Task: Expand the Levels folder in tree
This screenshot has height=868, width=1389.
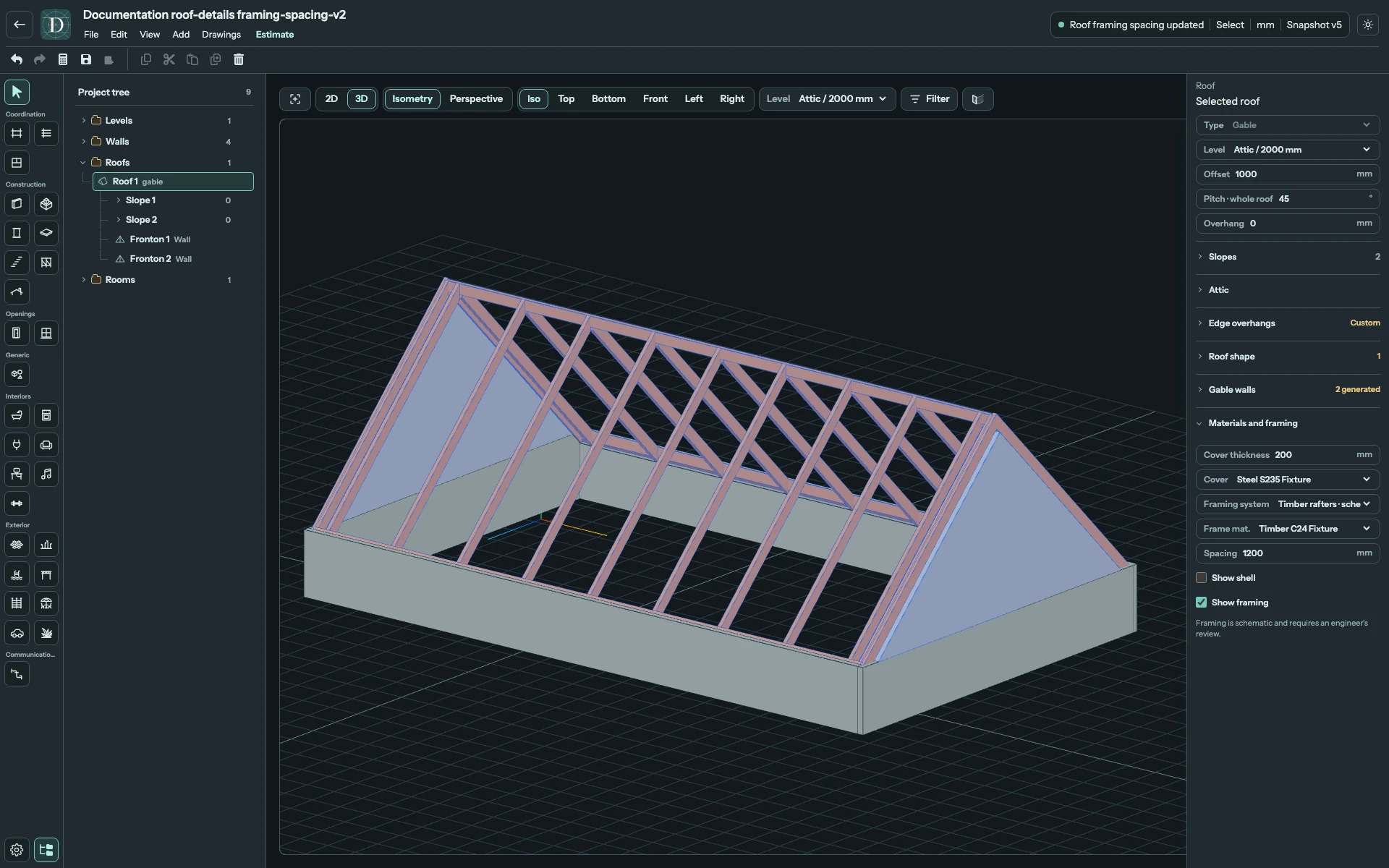Action: point(84,121)
